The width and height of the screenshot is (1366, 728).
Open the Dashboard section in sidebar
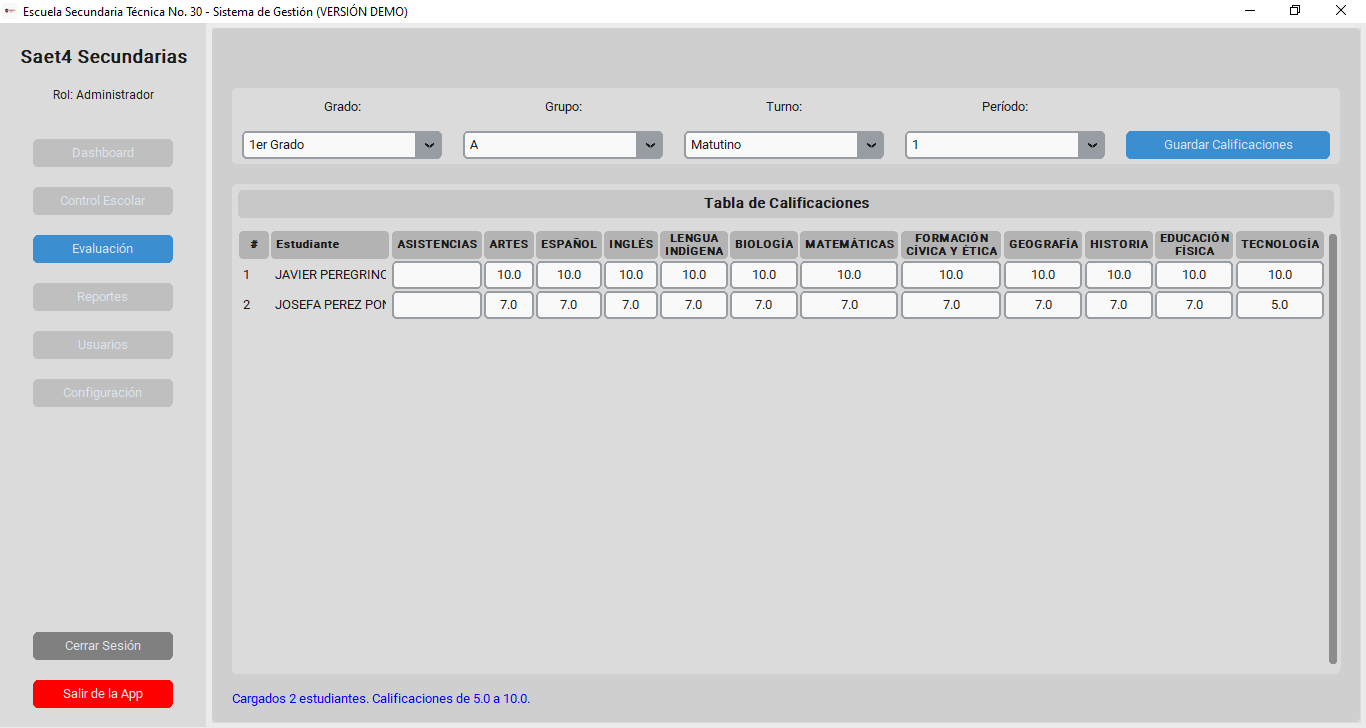tap(103, 153)
